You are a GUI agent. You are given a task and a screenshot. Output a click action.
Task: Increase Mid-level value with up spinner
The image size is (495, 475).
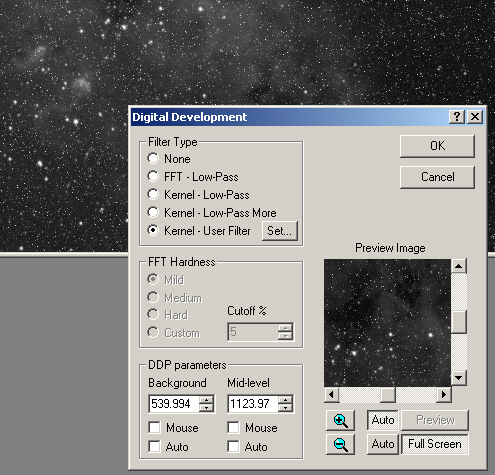point(286,400)
